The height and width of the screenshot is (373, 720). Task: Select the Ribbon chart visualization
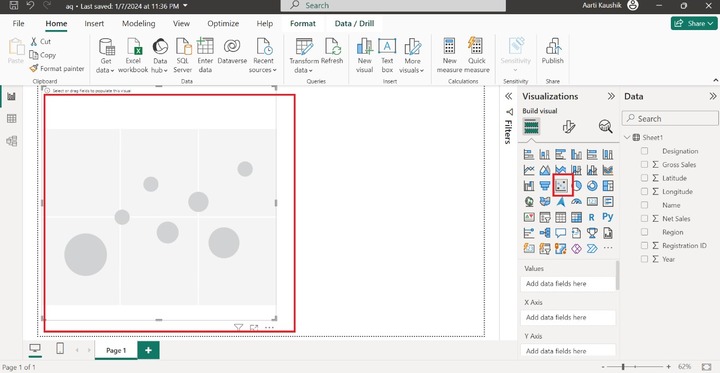[608, 170]
